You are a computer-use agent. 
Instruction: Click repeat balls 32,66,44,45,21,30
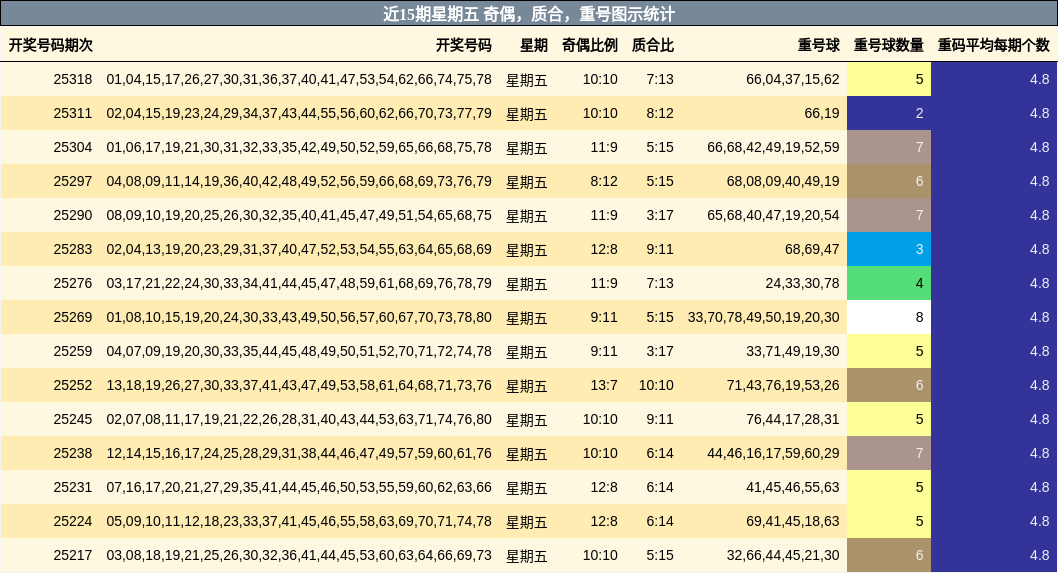pos(783,555)
